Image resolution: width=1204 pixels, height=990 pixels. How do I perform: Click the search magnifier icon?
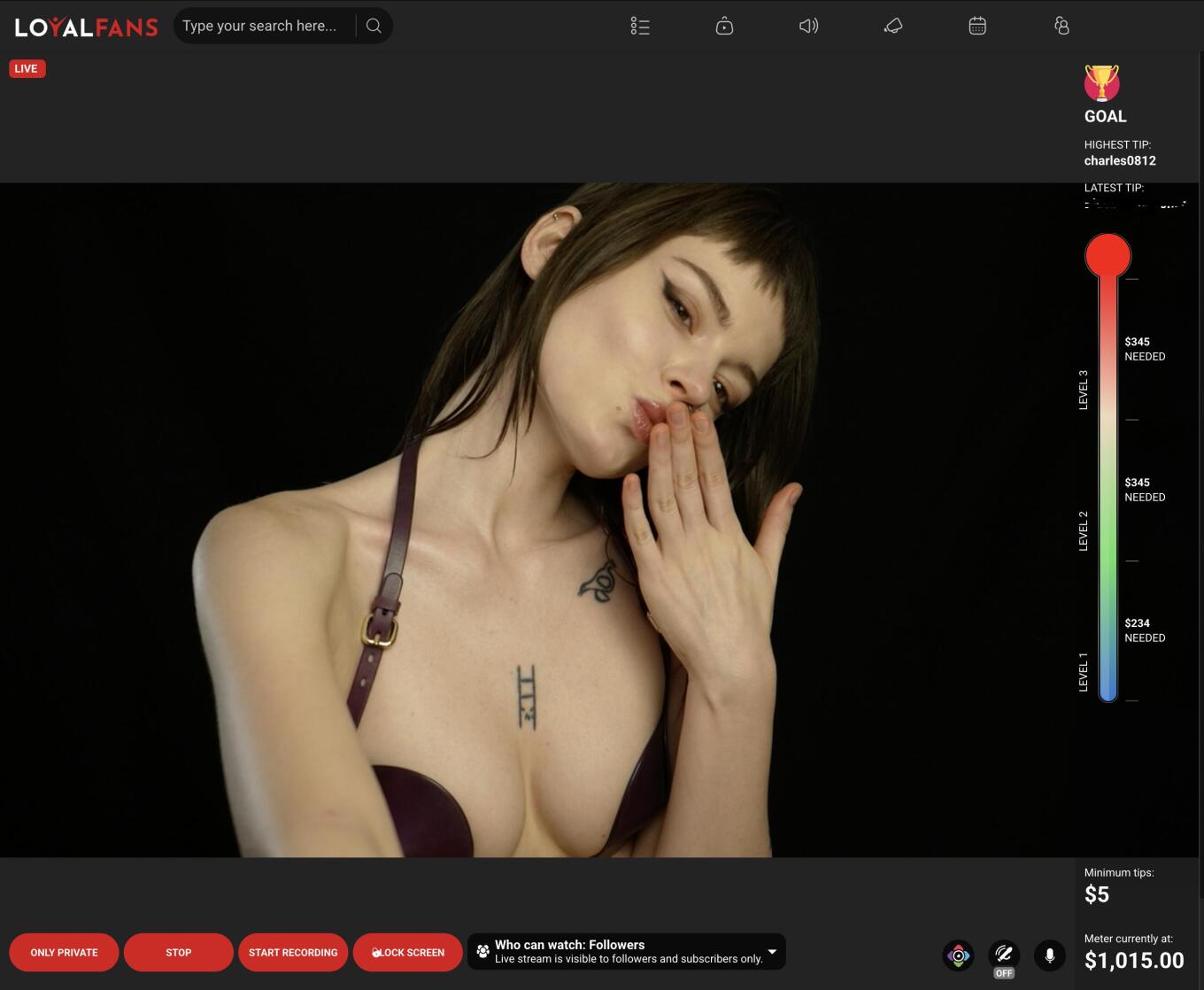(x=374, y=26)
